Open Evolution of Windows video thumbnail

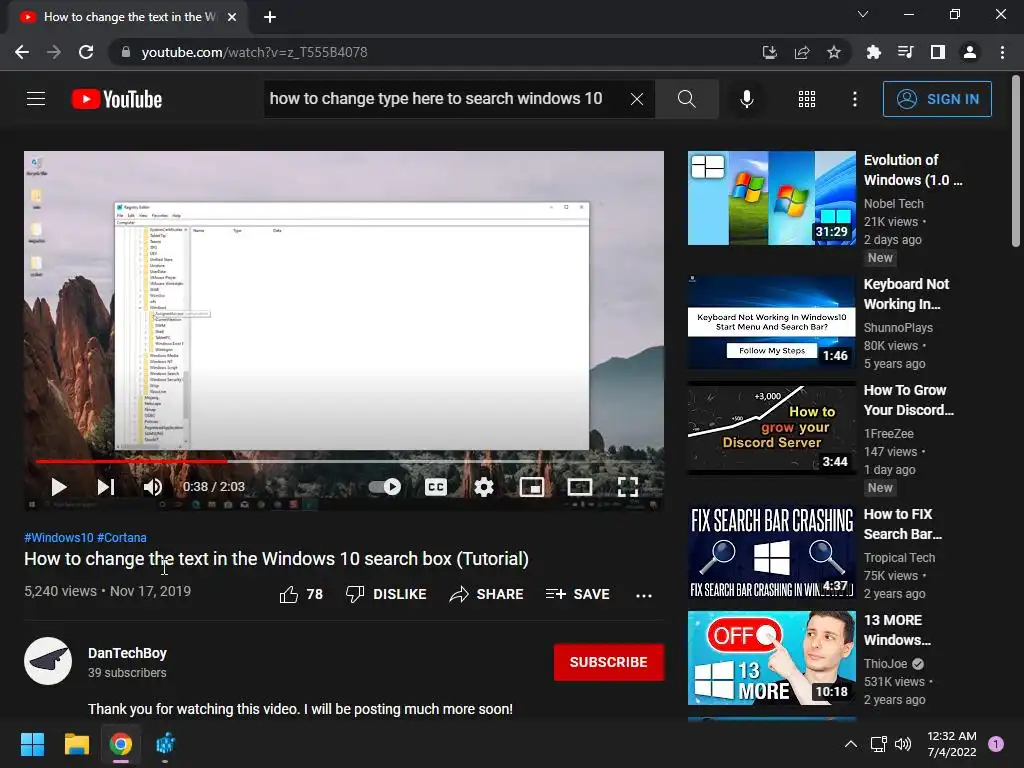771,198
